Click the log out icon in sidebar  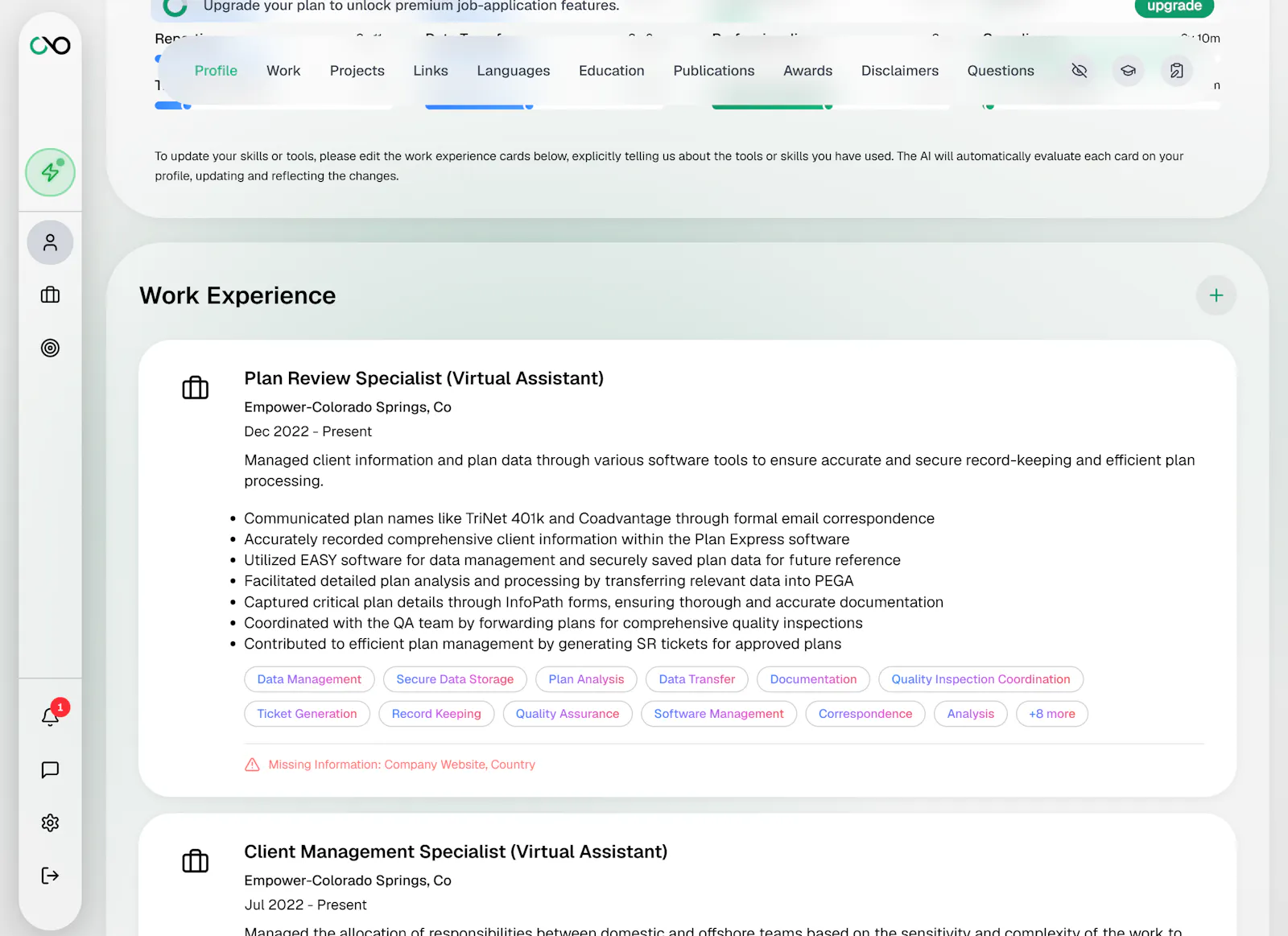click(50, 876)
